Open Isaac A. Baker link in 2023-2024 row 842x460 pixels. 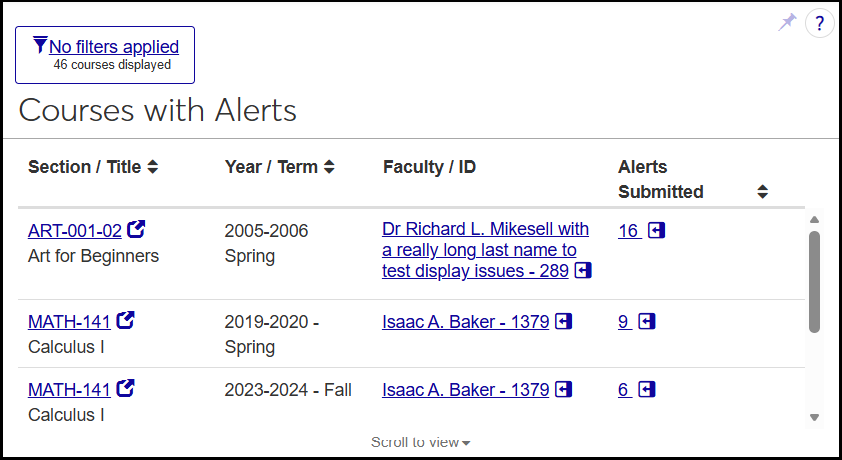(x=466, y=390)
